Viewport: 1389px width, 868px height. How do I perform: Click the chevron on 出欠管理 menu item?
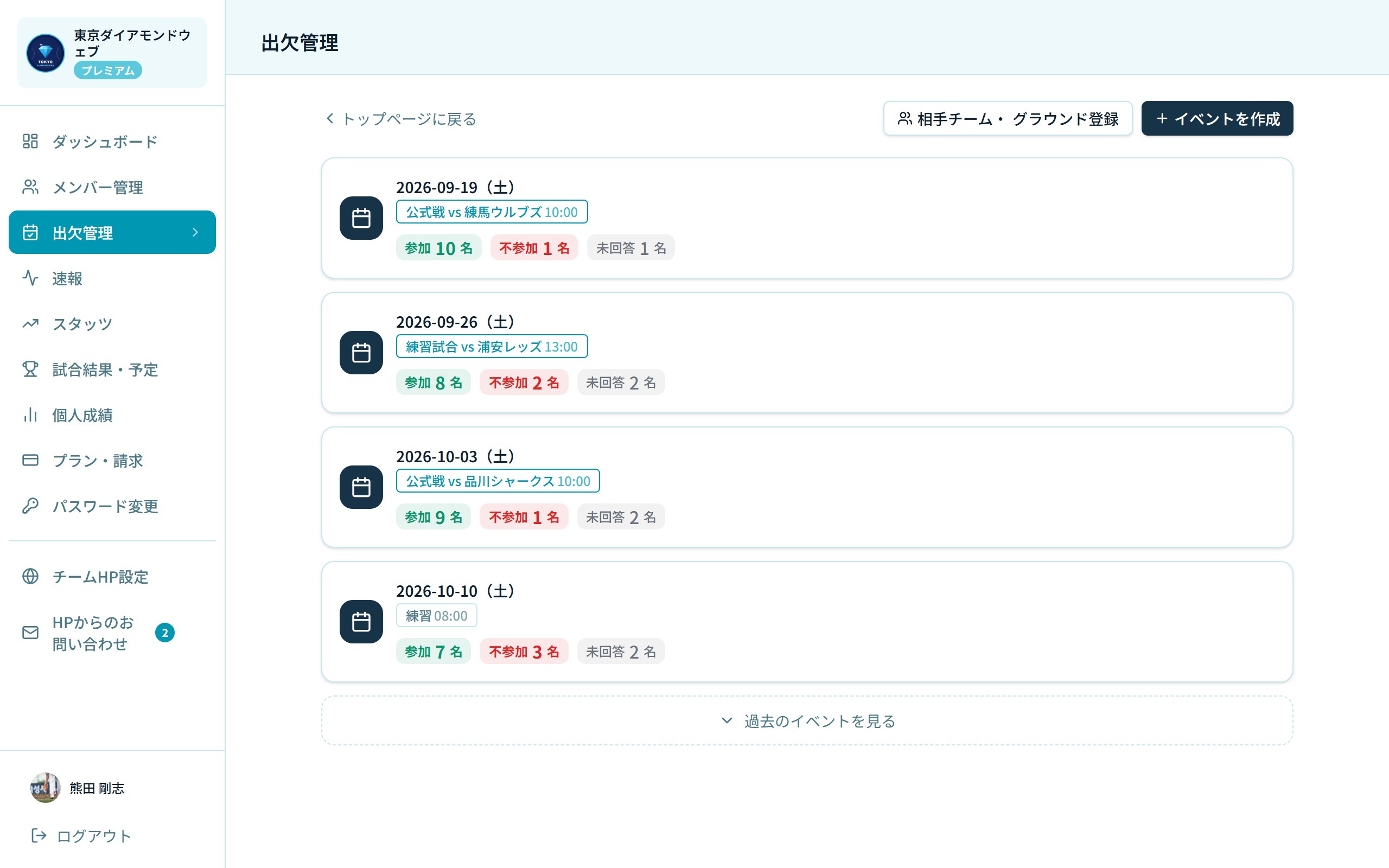click(195, 233)
